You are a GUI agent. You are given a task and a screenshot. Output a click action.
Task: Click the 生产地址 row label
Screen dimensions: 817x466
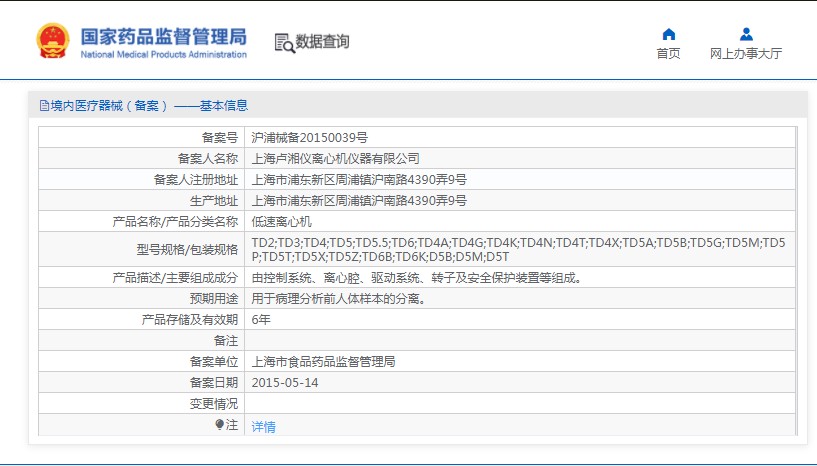pos(214,201)
